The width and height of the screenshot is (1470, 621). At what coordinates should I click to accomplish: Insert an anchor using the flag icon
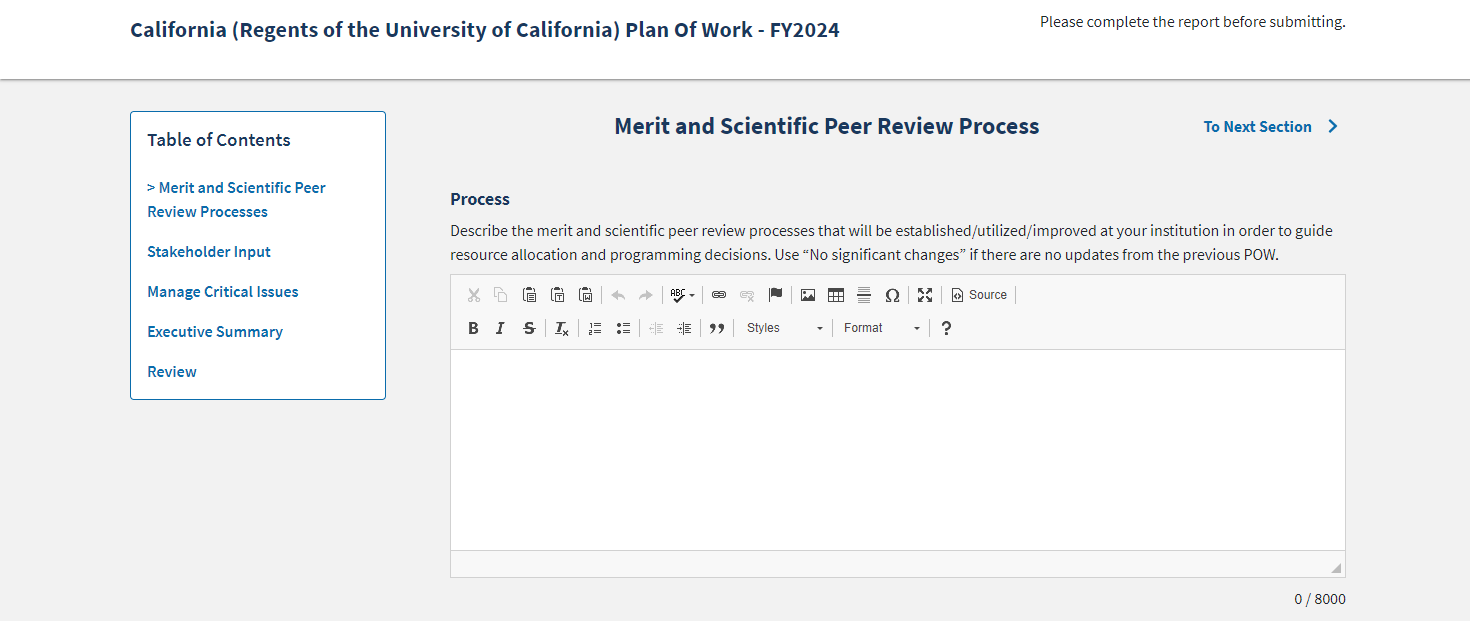coord(775,295)
